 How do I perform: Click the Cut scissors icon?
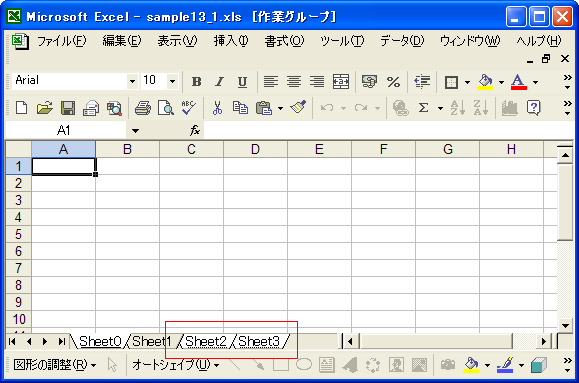(x=217, y=108)
